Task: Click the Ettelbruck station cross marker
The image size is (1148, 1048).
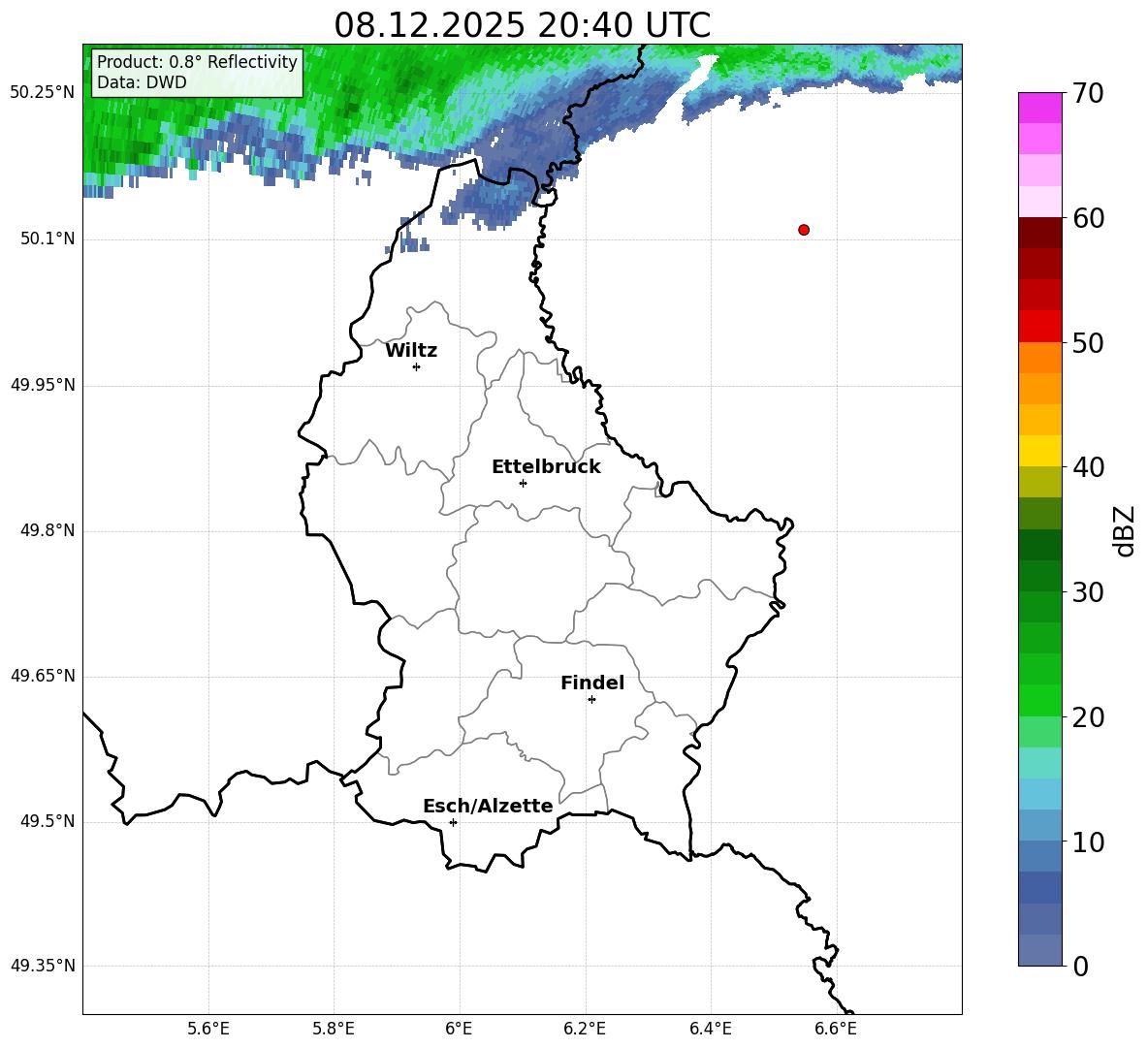Action: tap(523, 483)
